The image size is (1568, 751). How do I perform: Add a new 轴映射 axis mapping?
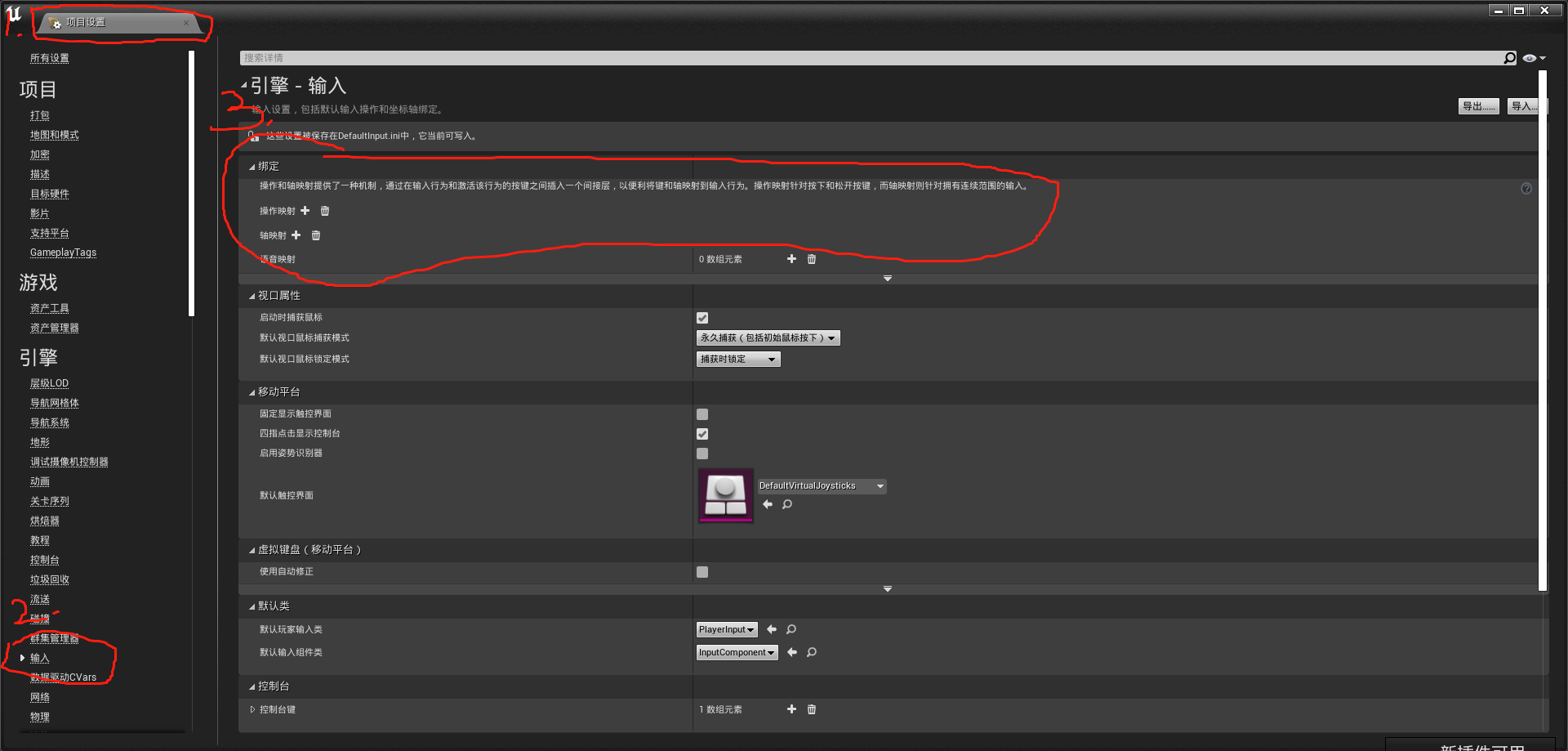(296, 235)
